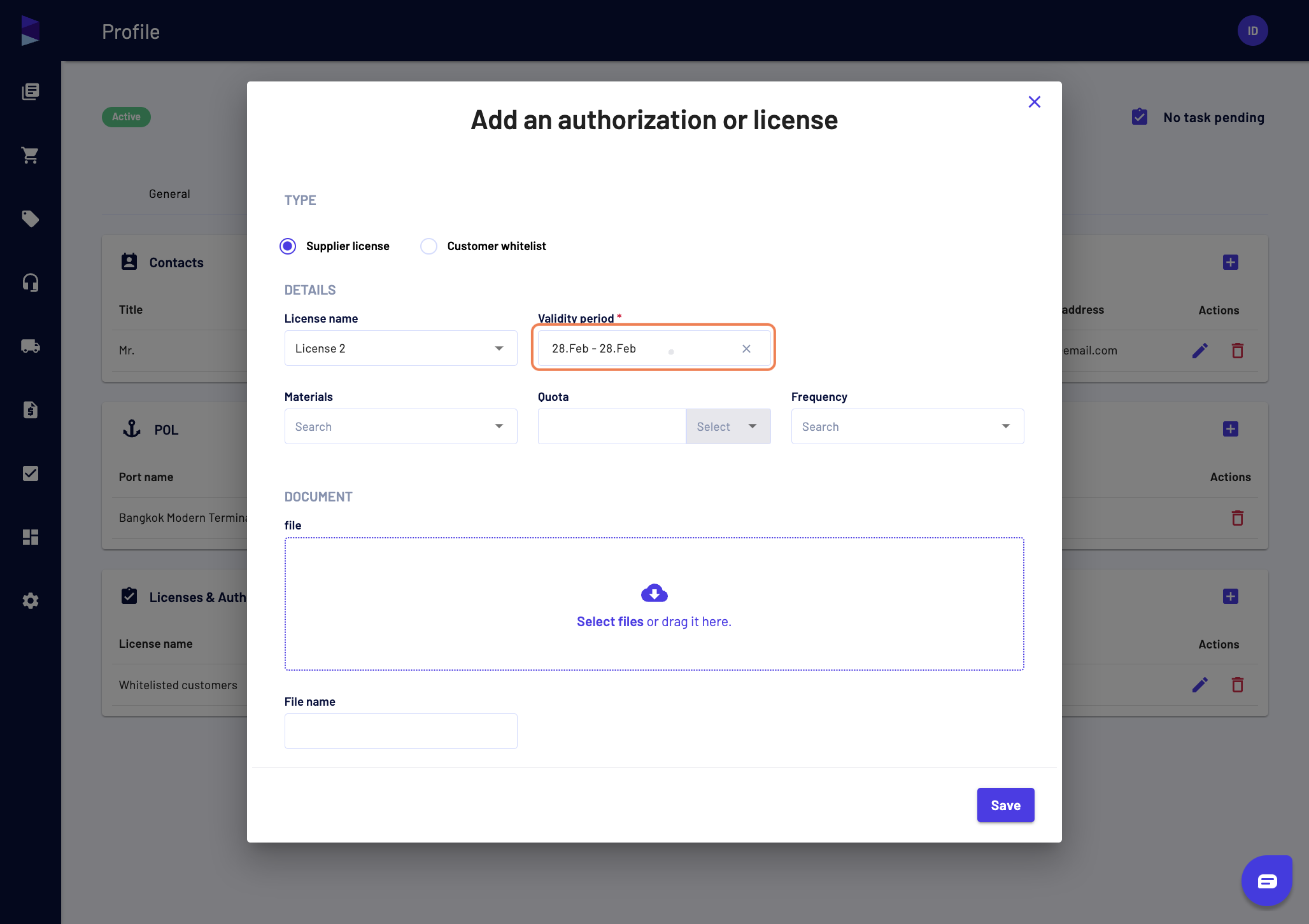Edit the Mr. contact row

pos(1200,351)
